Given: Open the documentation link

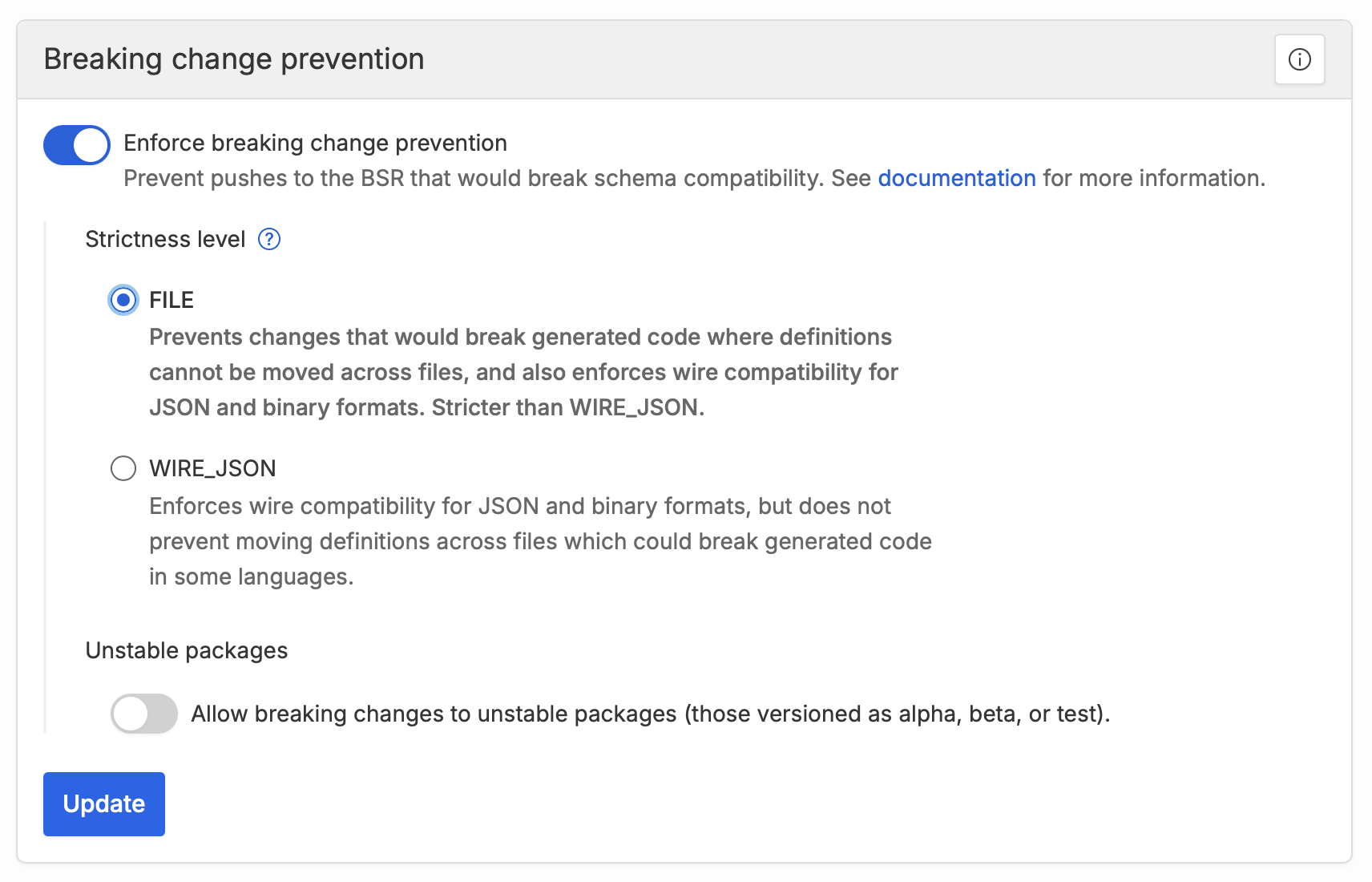Looking at the screenshot, I should pos(957,178).
